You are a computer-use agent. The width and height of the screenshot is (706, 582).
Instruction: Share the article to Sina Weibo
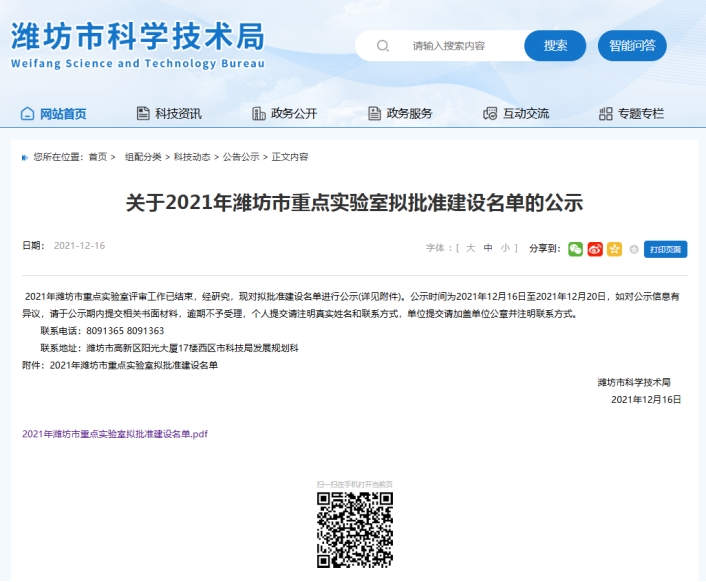pos(595,249)
